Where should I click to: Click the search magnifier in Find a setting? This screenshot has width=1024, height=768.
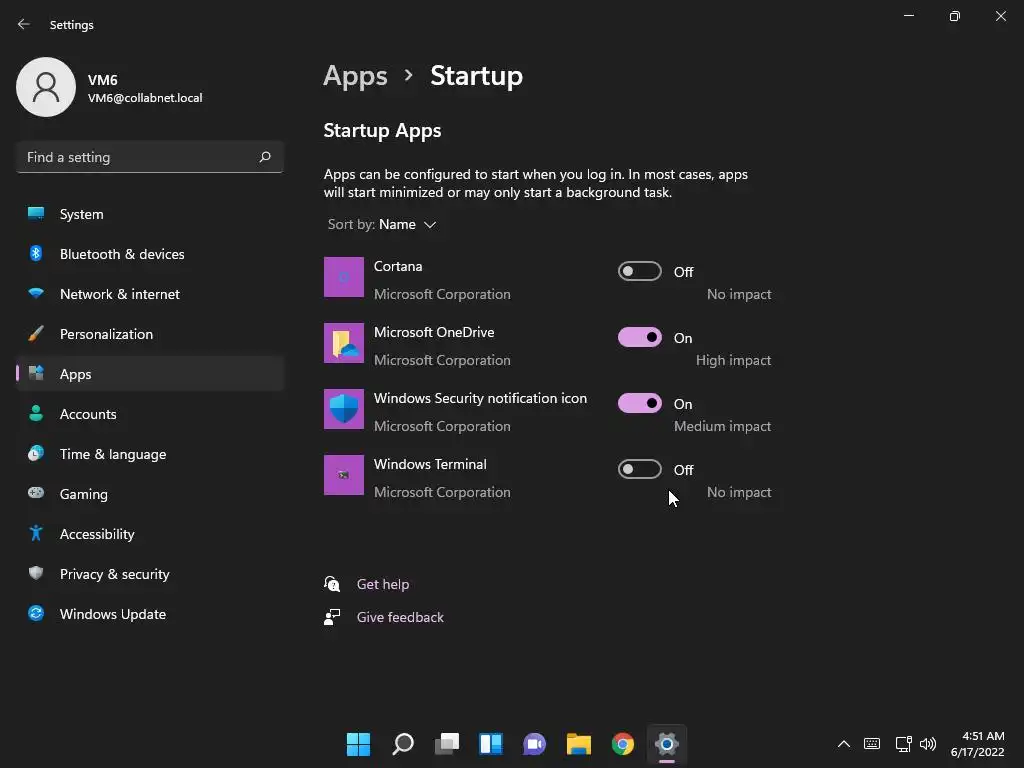(x=264, y=157)
